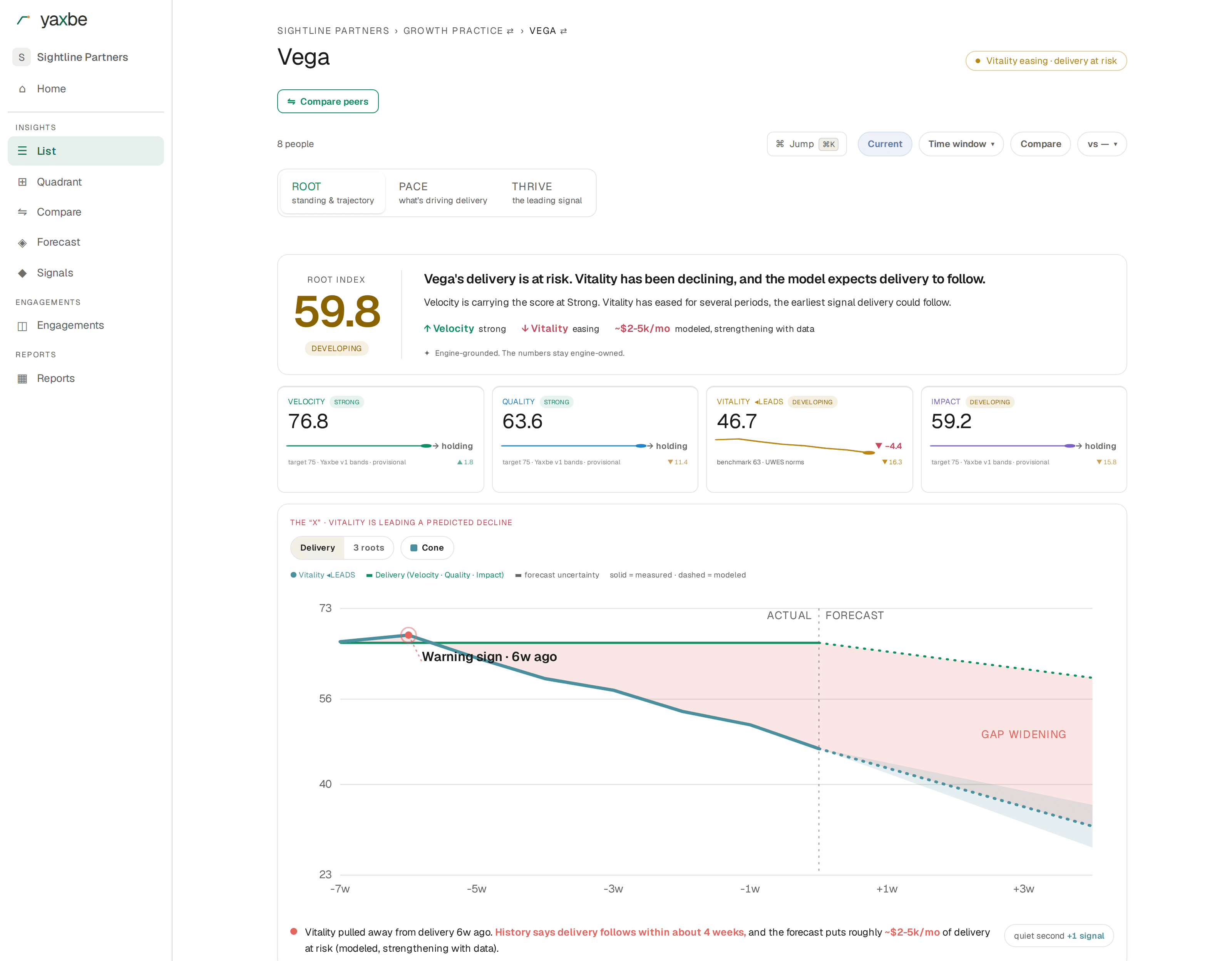Click the Vitality red down-triangle trend icon
This screenshot has width=1232, height=961.
coord(878,446)
